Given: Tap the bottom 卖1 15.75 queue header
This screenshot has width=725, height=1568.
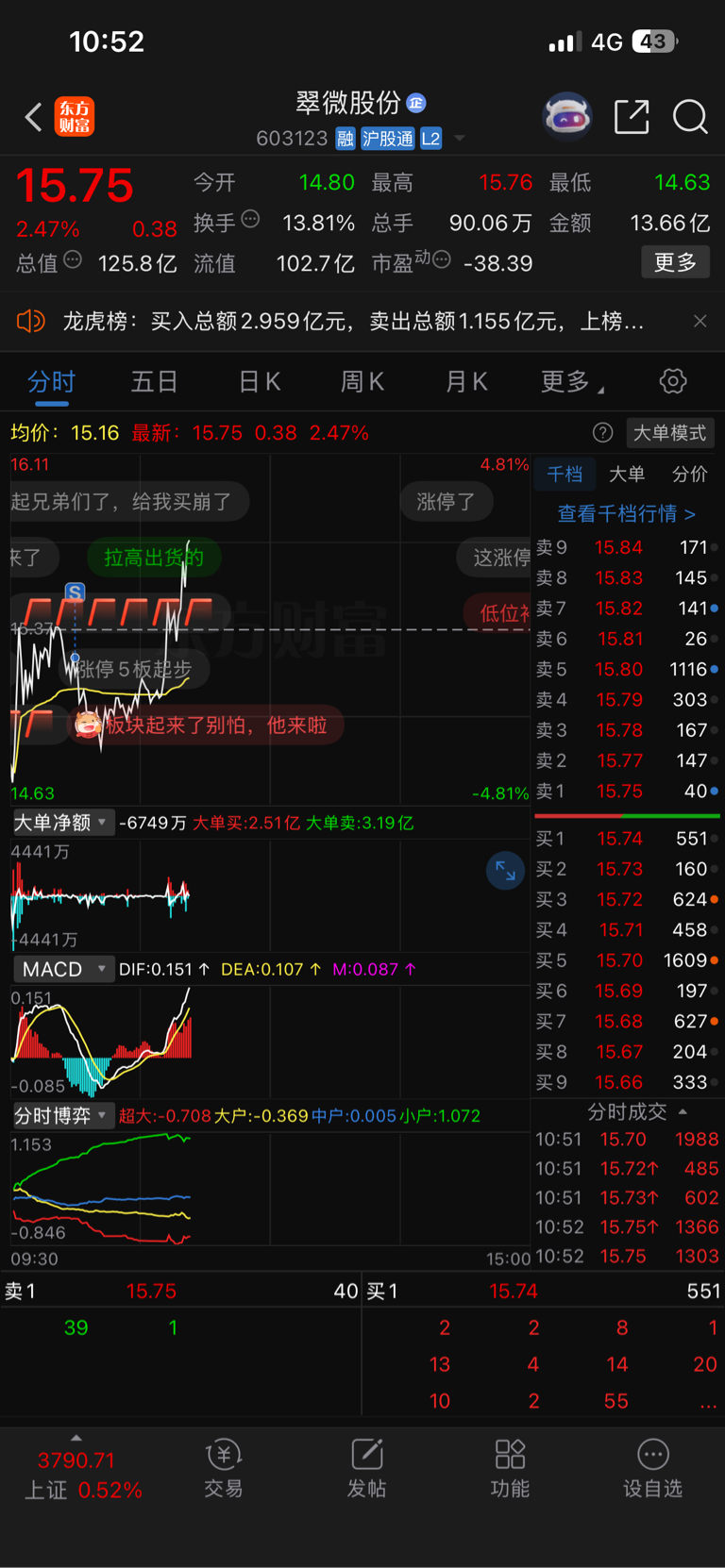Looking at the screenshot, I should coord(180,1291).
